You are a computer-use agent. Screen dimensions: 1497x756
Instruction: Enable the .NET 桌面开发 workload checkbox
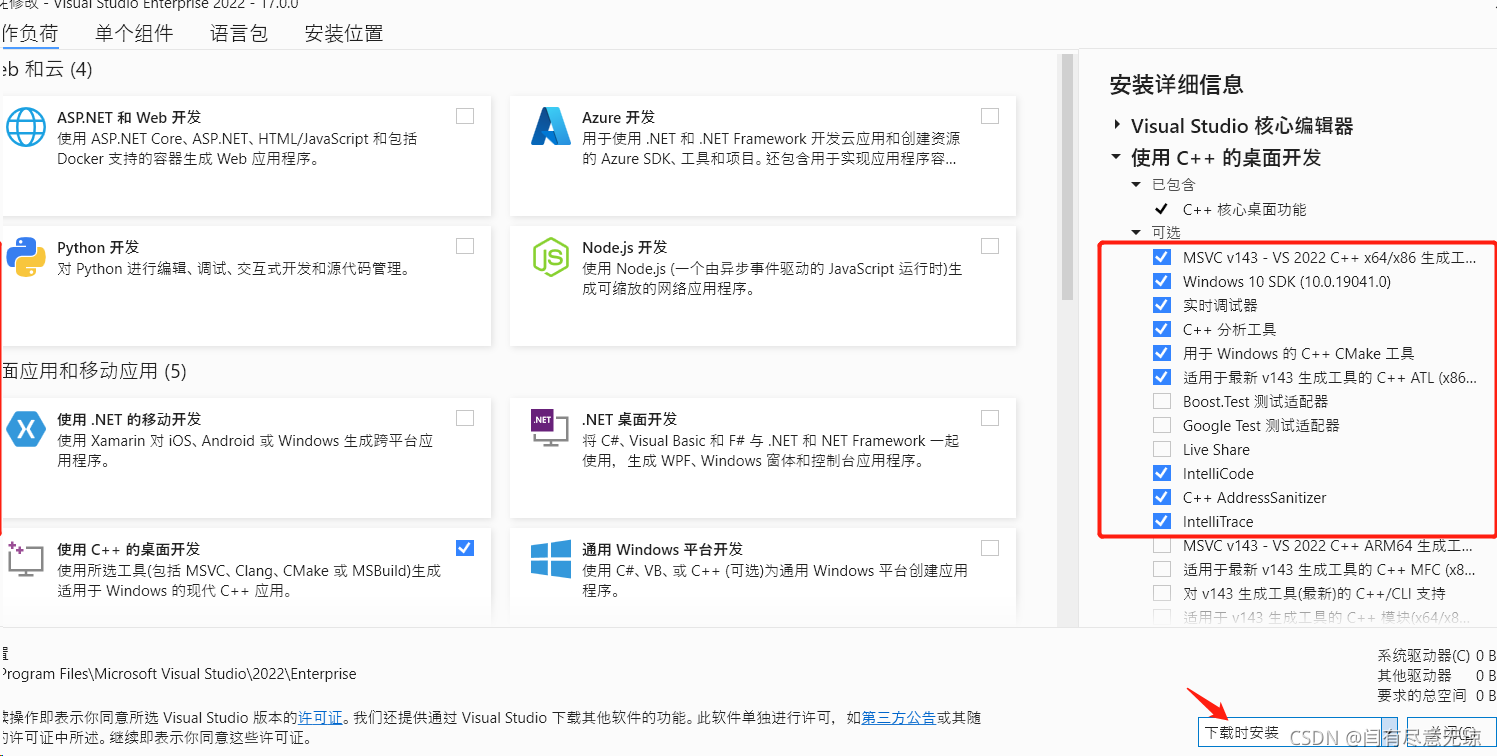(990, 418)
